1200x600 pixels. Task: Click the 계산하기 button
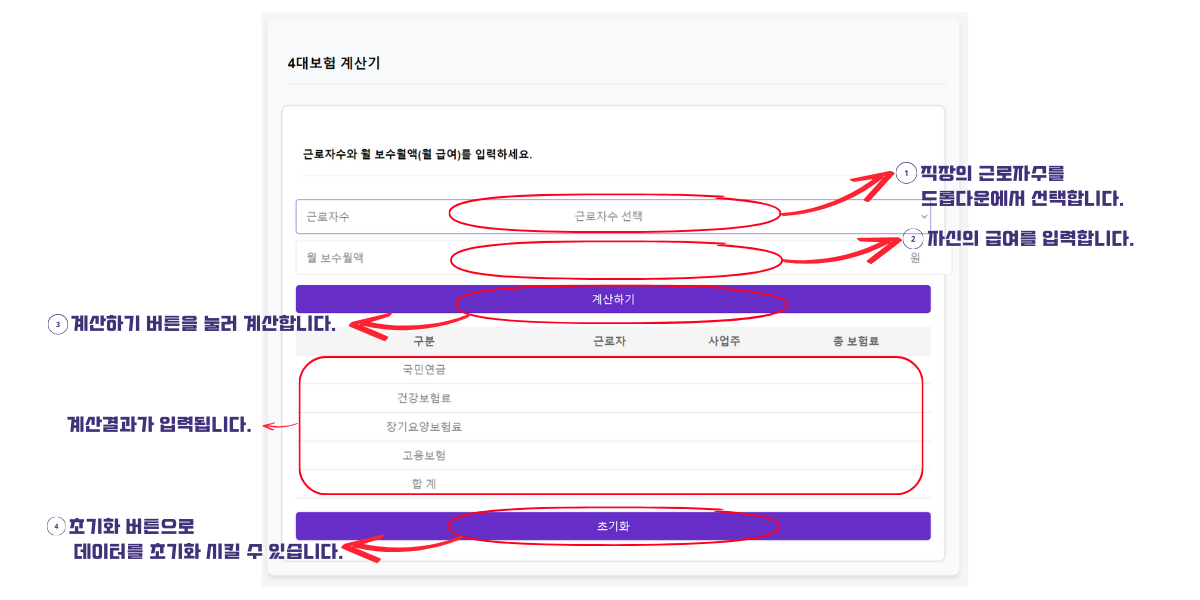coord(613,299)
